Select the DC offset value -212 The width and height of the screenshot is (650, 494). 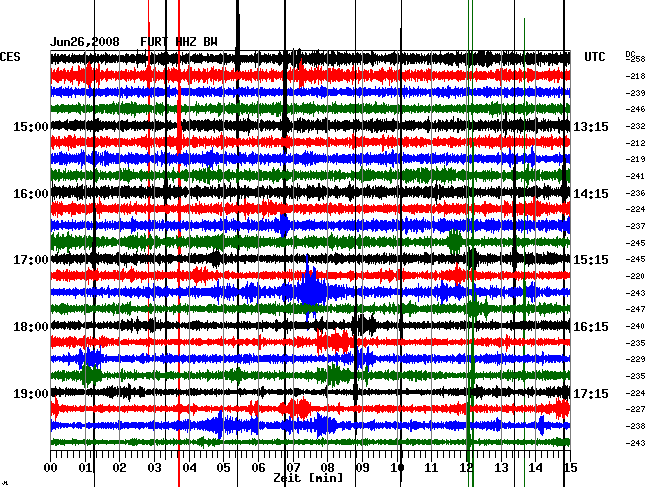tap(635, 143)
